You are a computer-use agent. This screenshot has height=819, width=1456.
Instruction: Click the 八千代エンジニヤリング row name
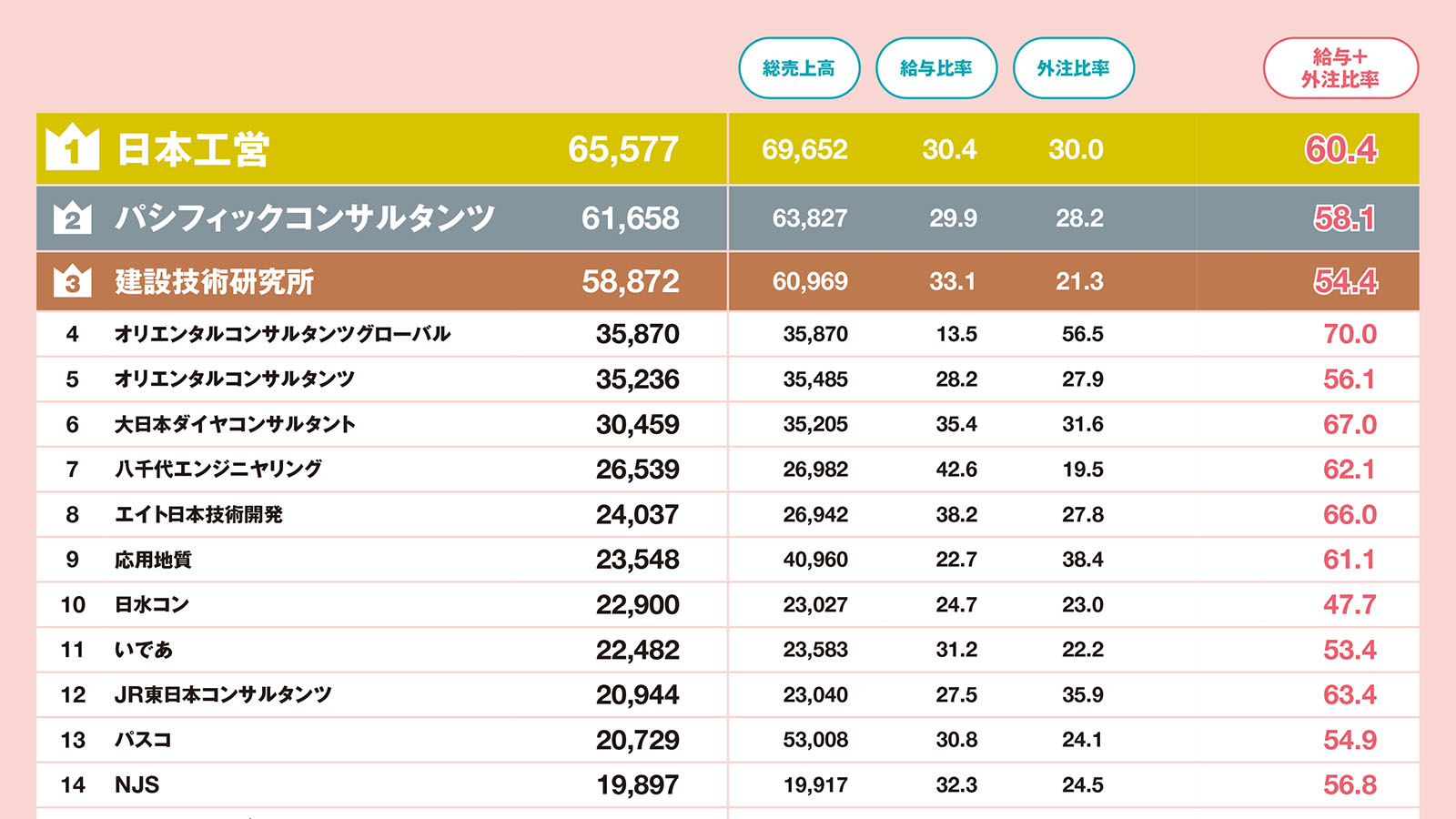click(x=218, y=470)
